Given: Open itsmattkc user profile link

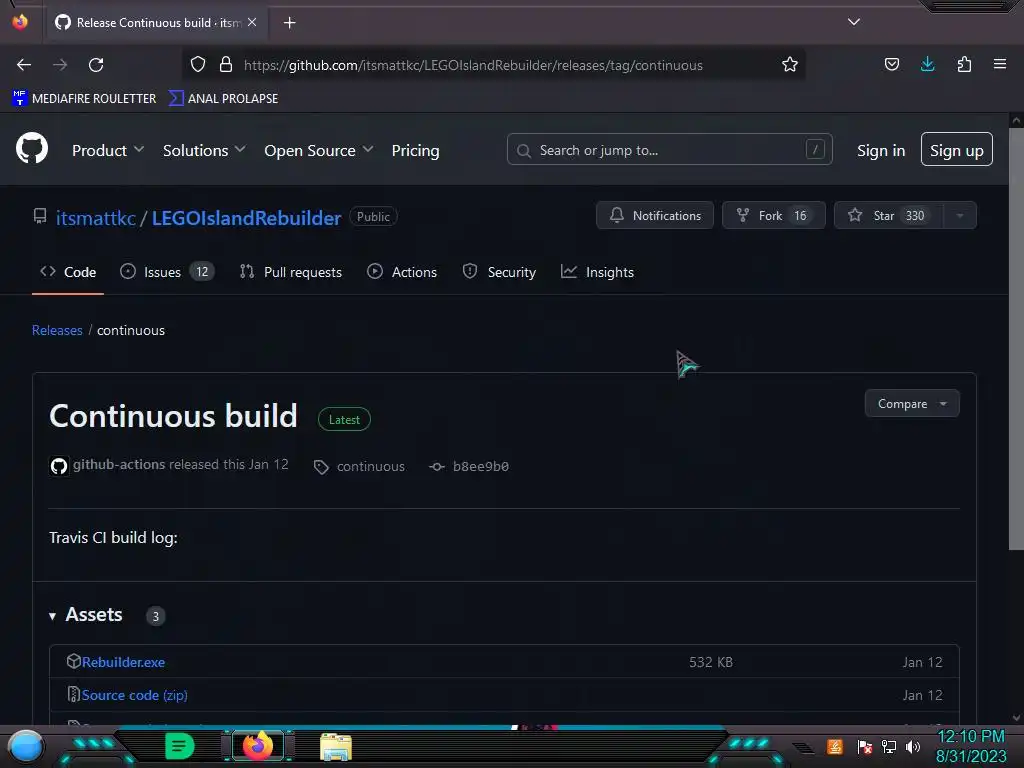Looking at the screenshot, I should [x=95, y=217].
